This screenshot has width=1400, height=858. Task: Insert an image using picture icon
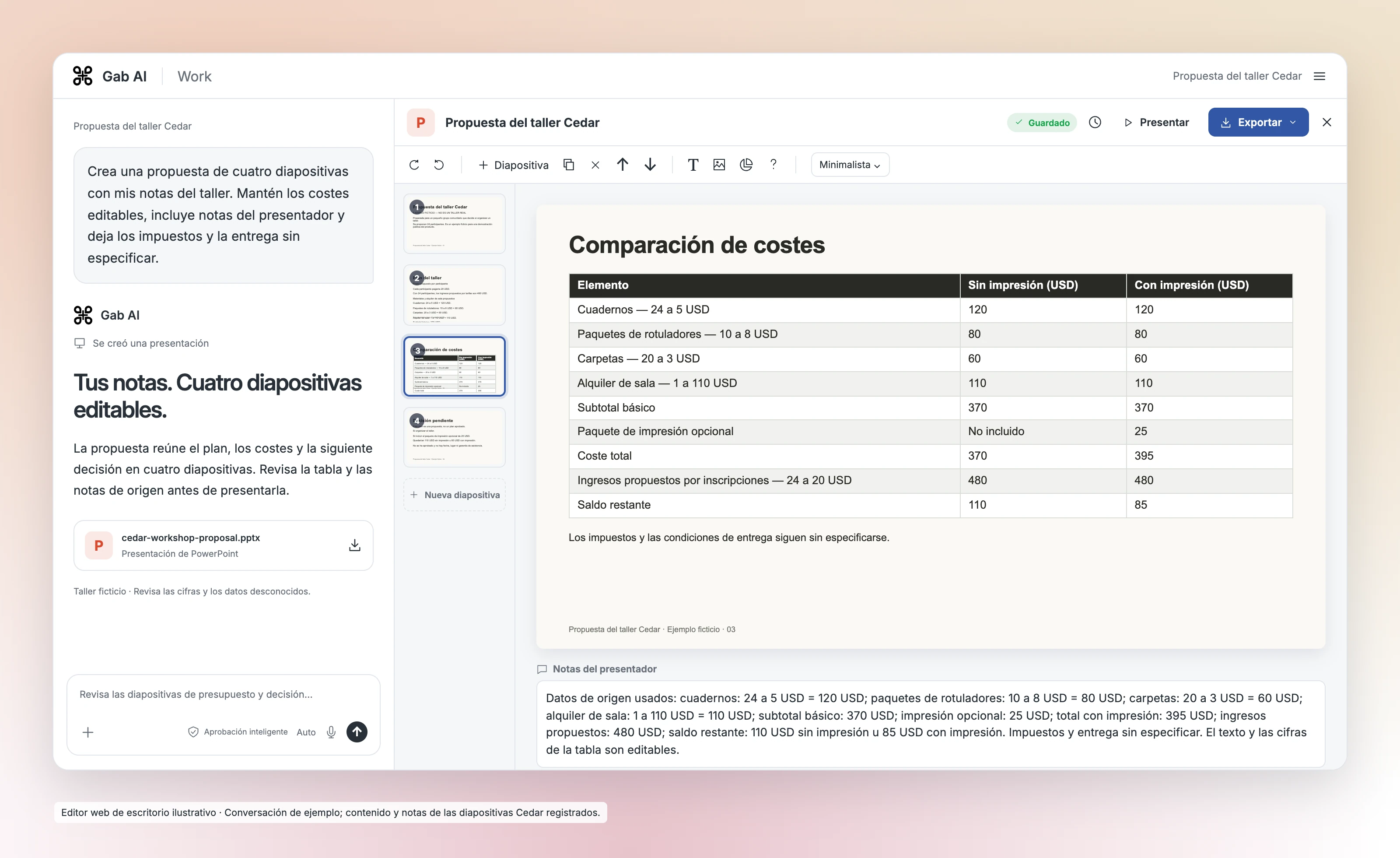719,165
